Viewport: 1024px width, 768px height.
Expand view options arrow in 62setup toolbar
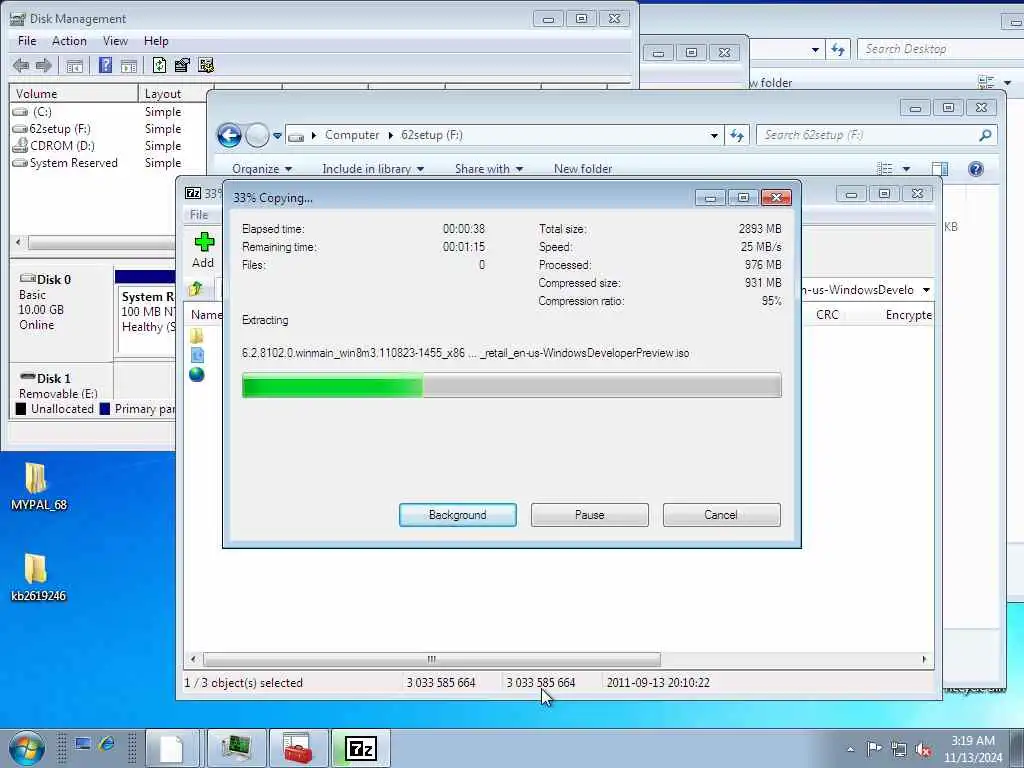coord(906,169)
